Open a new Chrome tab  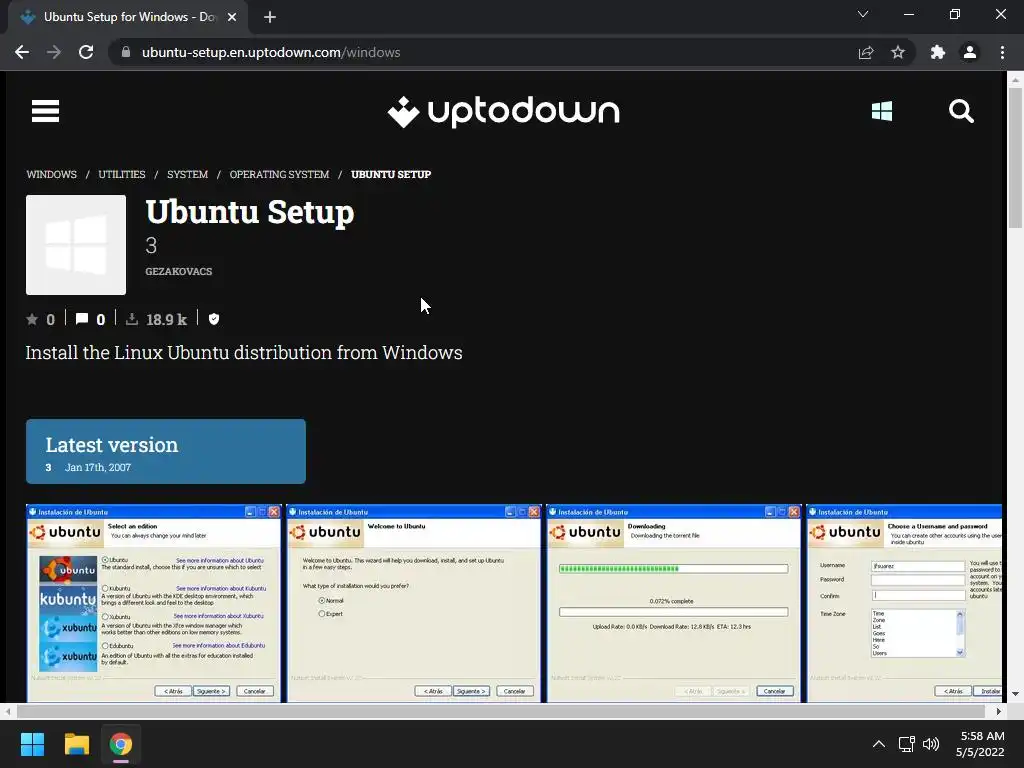270,17
